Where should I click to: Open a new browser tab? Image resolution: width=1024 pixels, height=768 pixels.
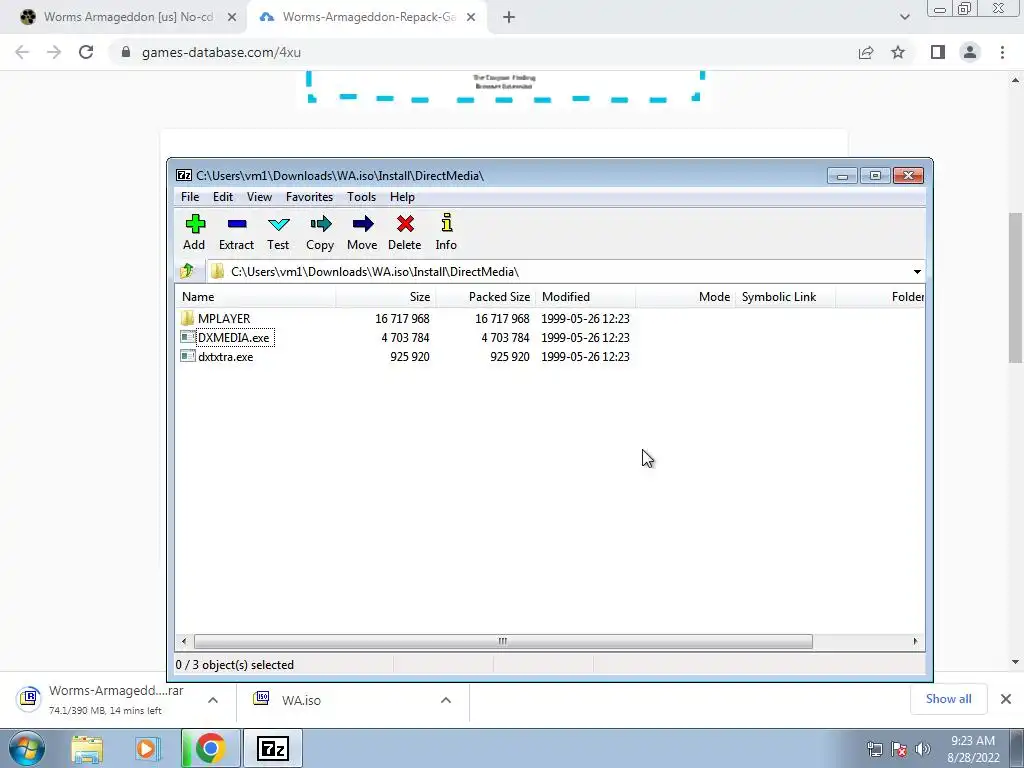tap(509, 18)
